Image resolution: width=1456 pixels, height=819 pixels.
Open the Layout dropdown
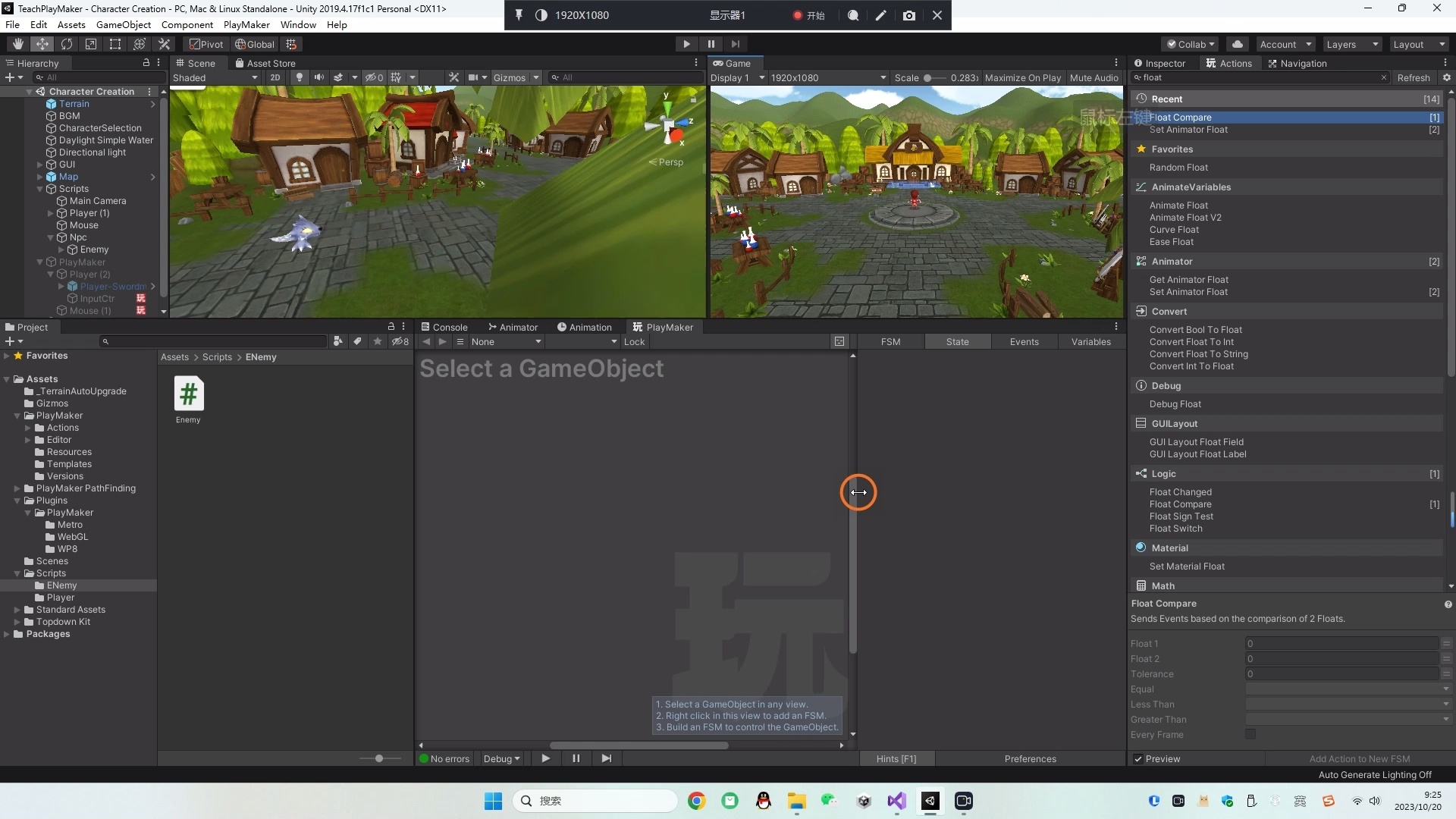click(x=1419, y=44)
